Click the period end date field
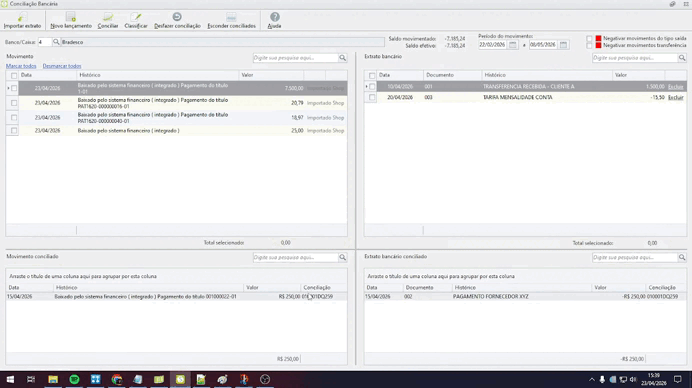The width and height of the screenshot is (692, 388). [x=543, y=45]
